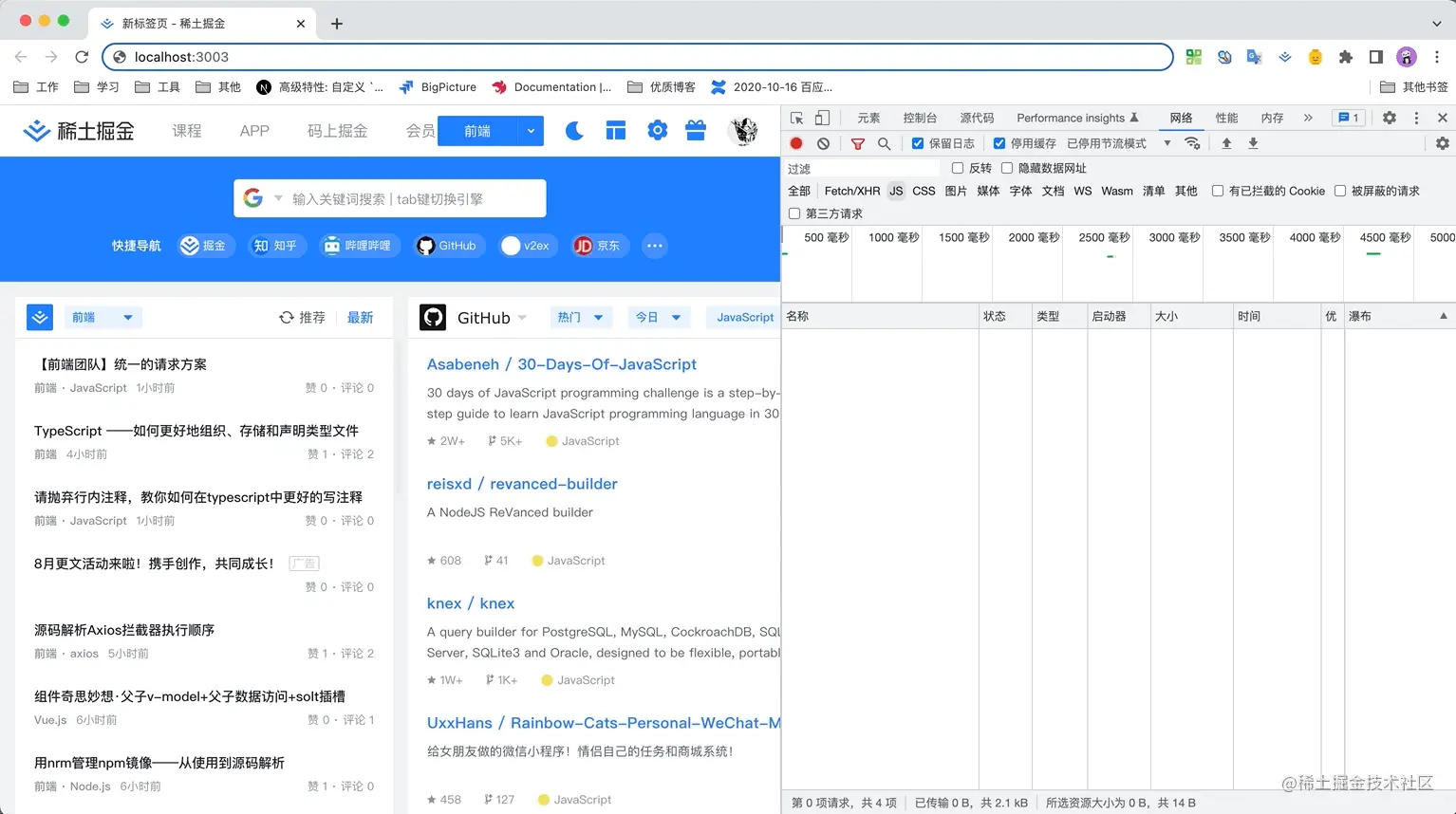Switch to the 控制台 DevTools tab
The height and width of the screenshot is (814, 1456).
pos(919,118)
